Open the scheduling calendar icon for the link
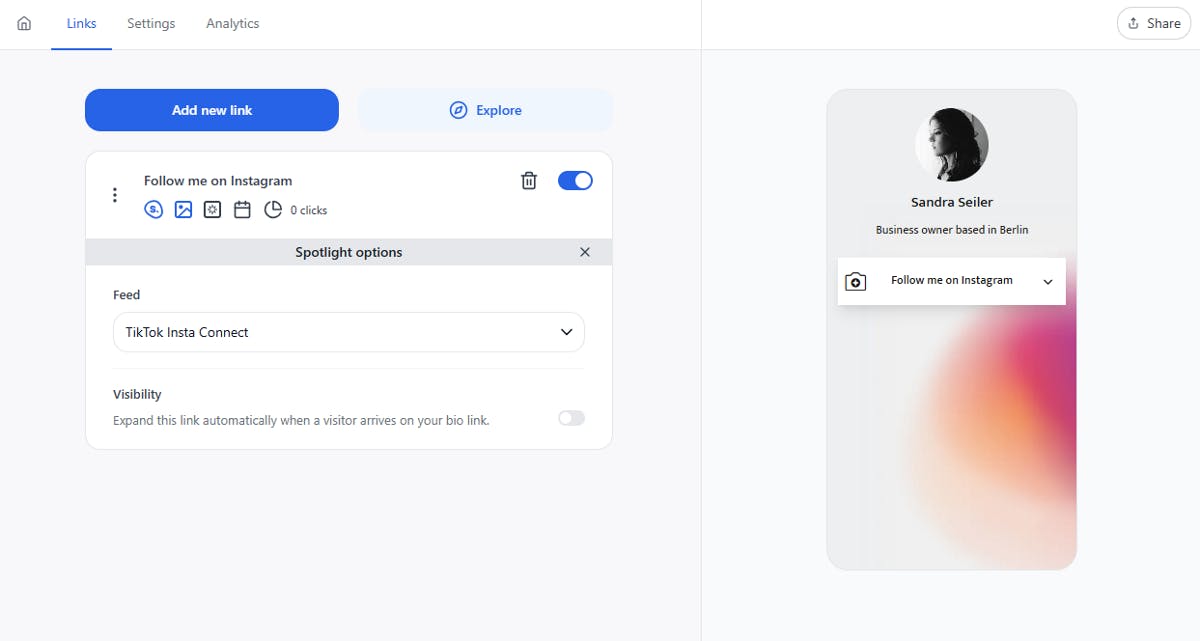Image resolution: width=1200 pixels, height=641 pixels. [242, 209]
